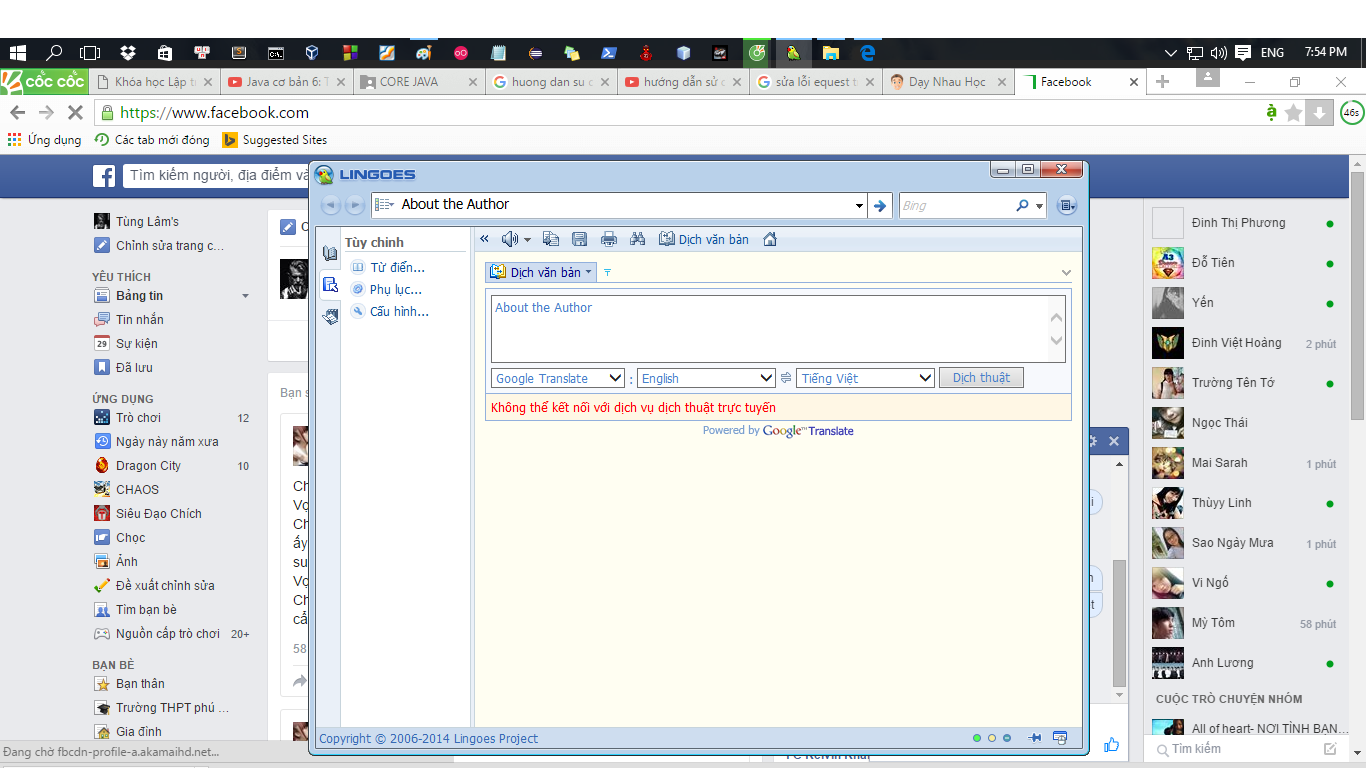Stop page loading with X button
The height and width of the screenshot is (768, 1366).
[x=74, y=113]
